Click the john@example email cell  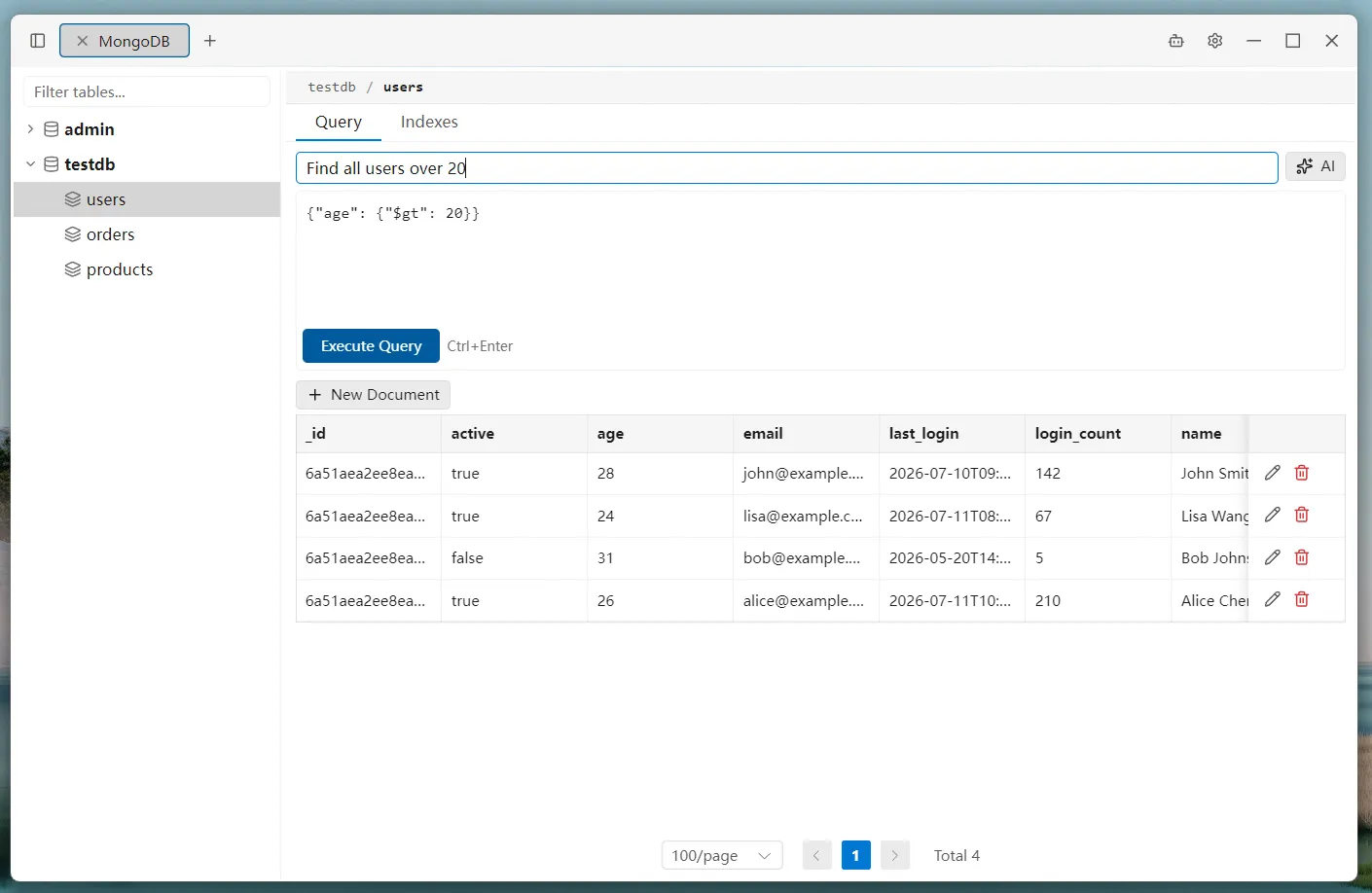[x=807, y=474]
